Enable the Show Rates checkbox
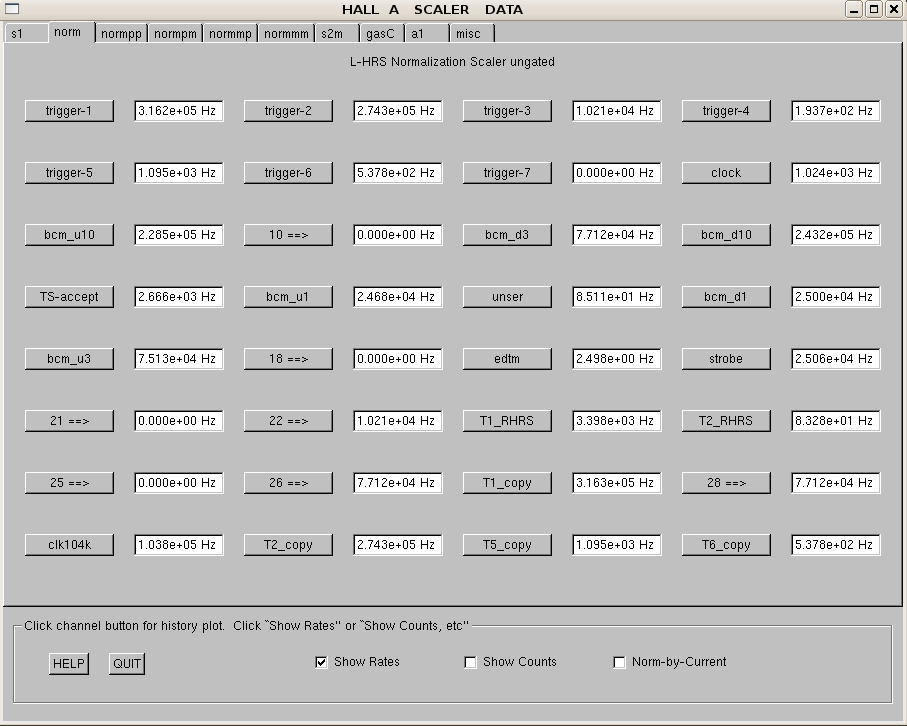The image size is (907, 726). pyautogui.click(x=321, y=662)
